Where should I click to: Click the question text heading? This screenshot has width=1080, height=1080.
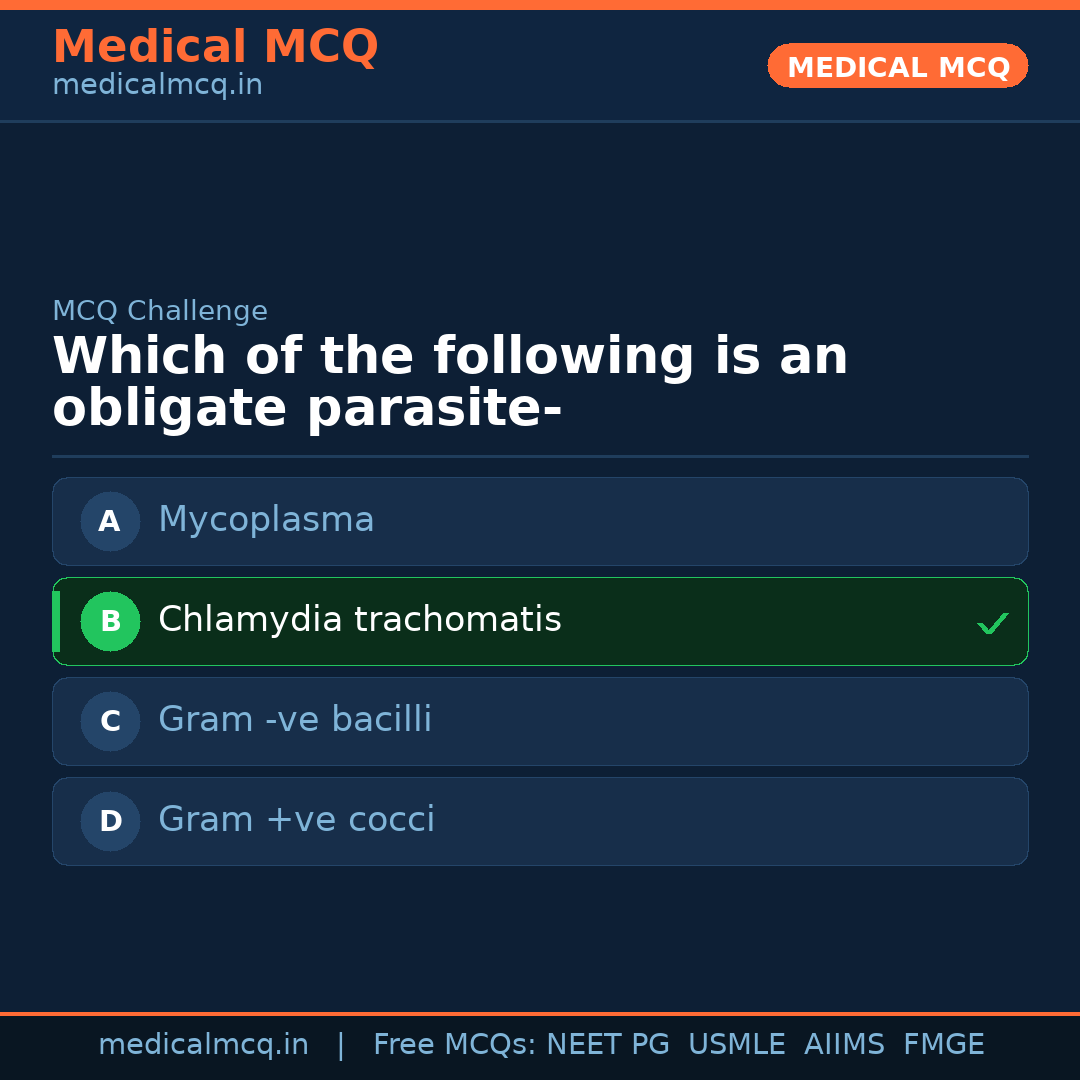(x=450, y=383)
